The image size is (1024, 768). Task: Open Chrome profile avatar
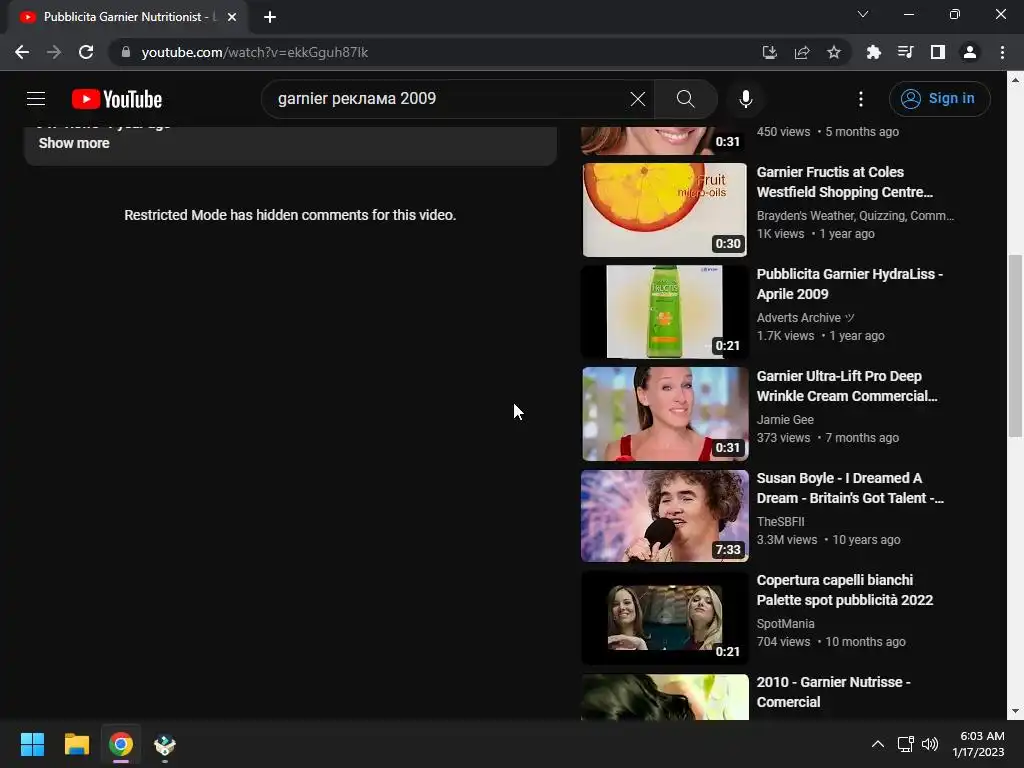click(969, 52)
